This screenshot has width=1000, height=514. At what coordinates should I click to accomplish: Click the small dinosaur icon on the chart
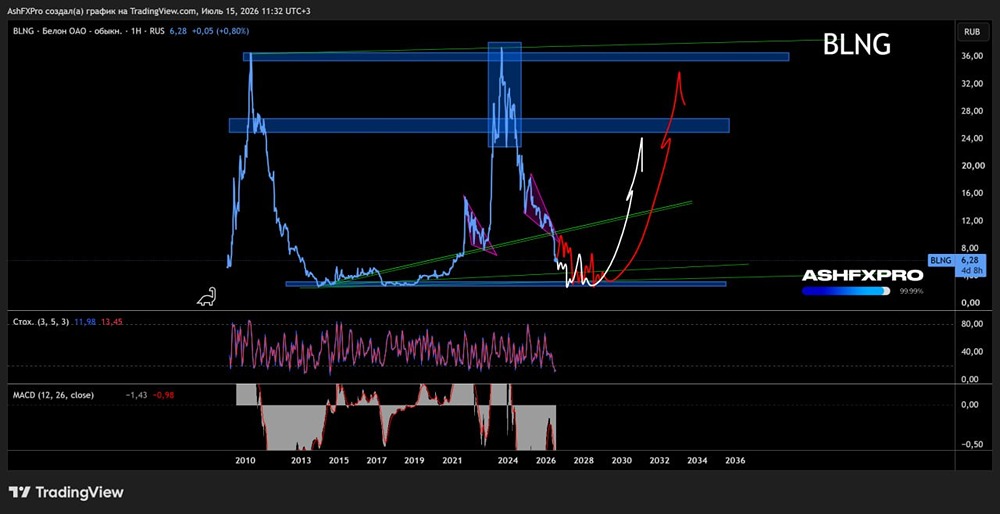[x=206, y=296]
